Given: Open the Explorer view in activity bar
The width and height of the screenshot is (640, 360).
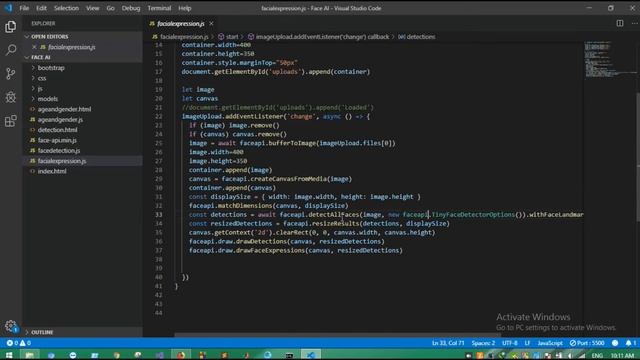Looking at the screenshot, I should pos(11,27).
